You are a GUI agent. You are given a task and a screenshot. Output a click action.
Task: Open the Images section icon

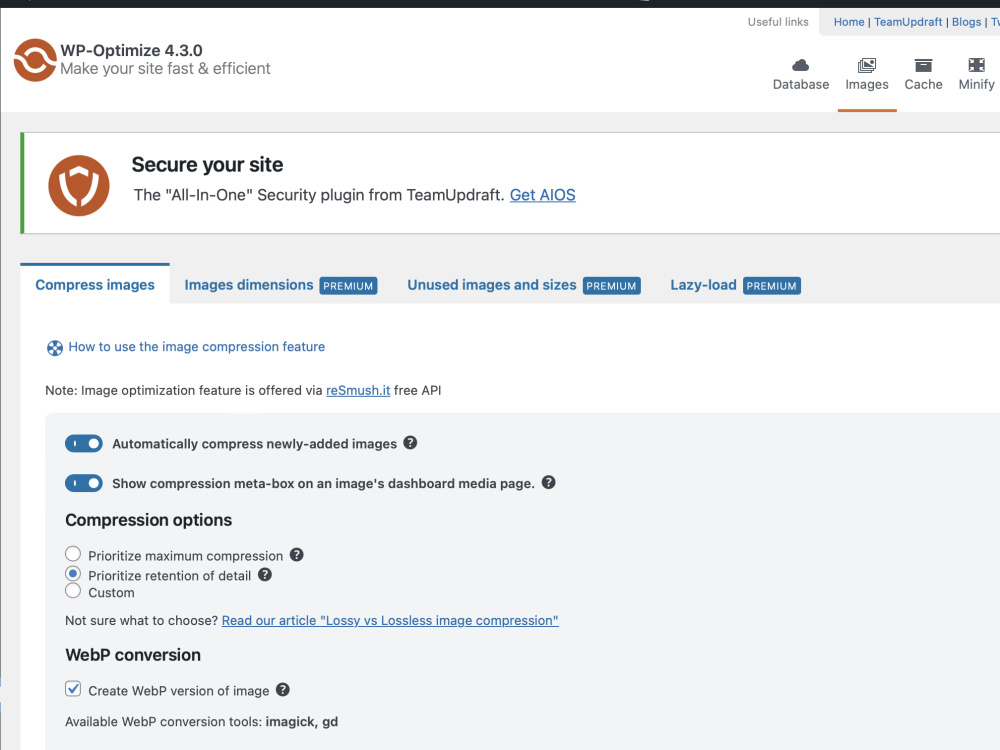point(867,65)
